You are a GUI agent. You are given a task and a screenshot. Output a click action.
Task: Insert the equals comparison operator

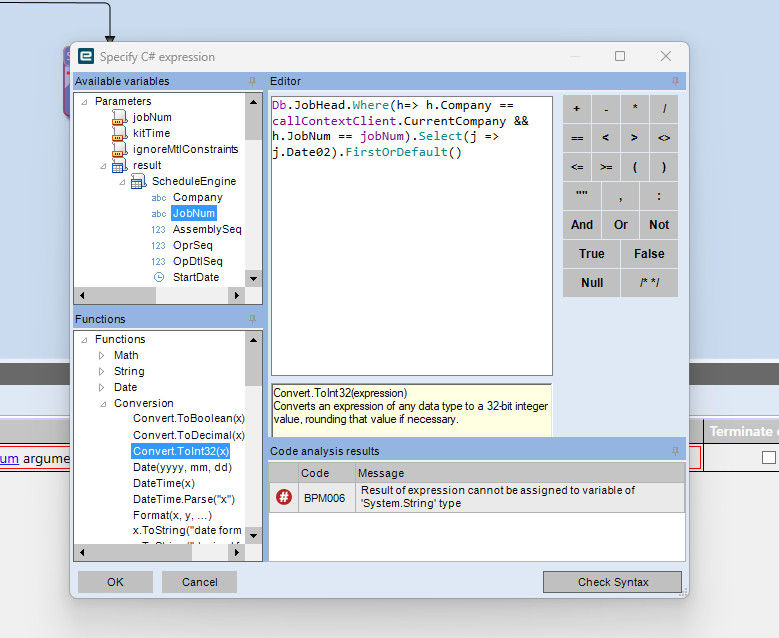coord(577,138)
